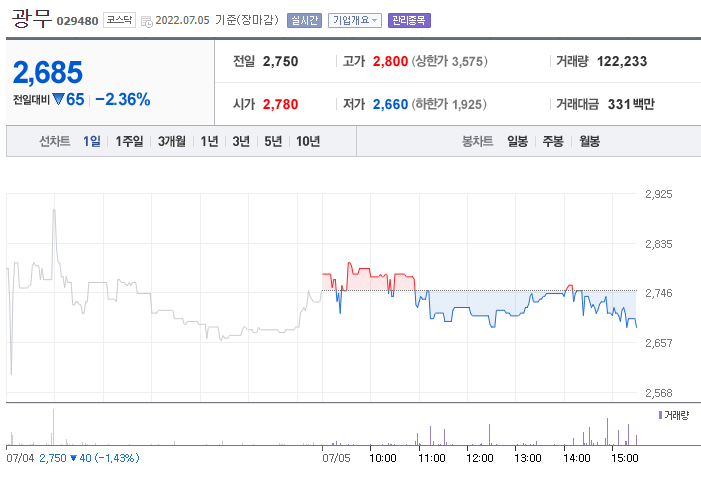Click the 10:00 time axis label

point(383,458)
